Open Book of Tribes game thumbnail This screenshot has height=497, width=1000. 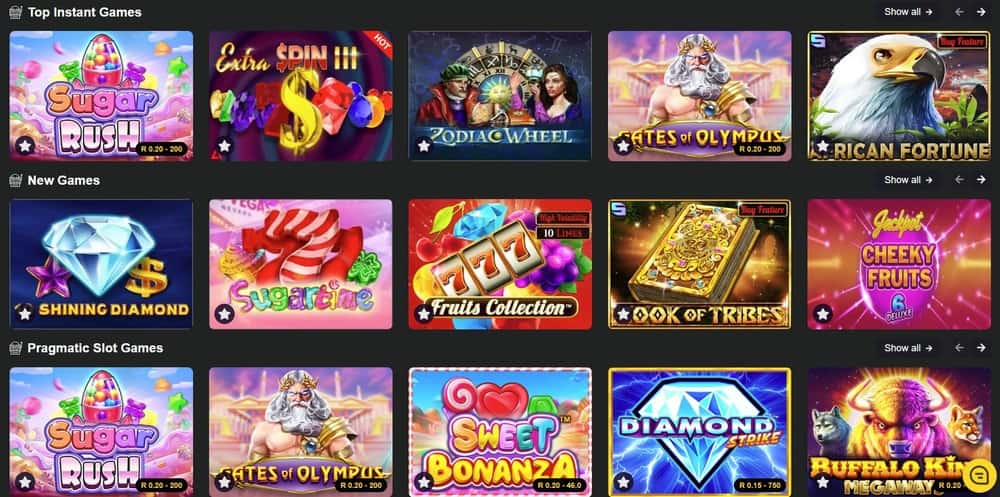coord(700,264)
